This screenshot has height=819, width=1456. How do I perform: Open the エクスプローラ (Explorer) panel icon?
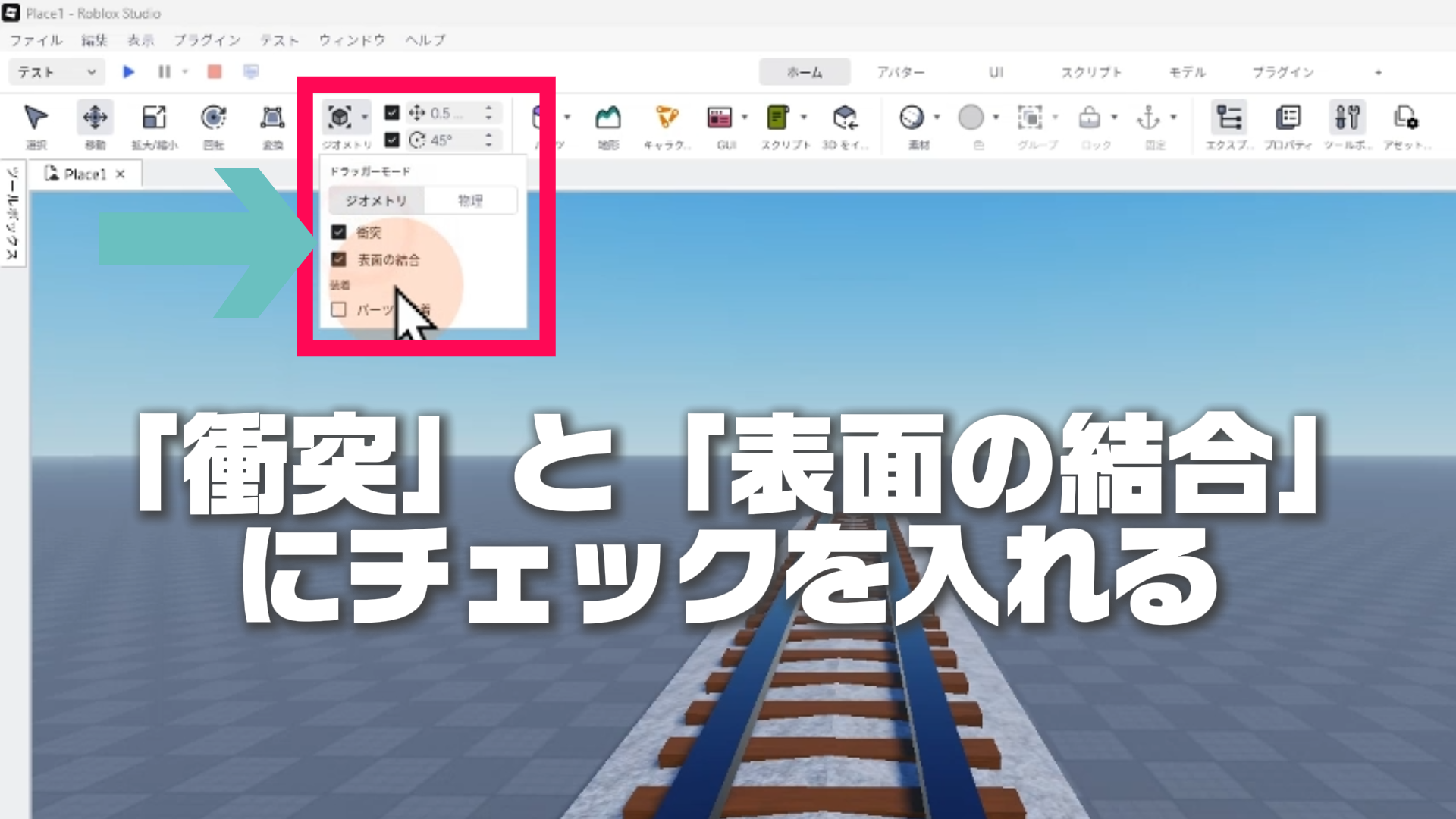[x=1228, y=118]
